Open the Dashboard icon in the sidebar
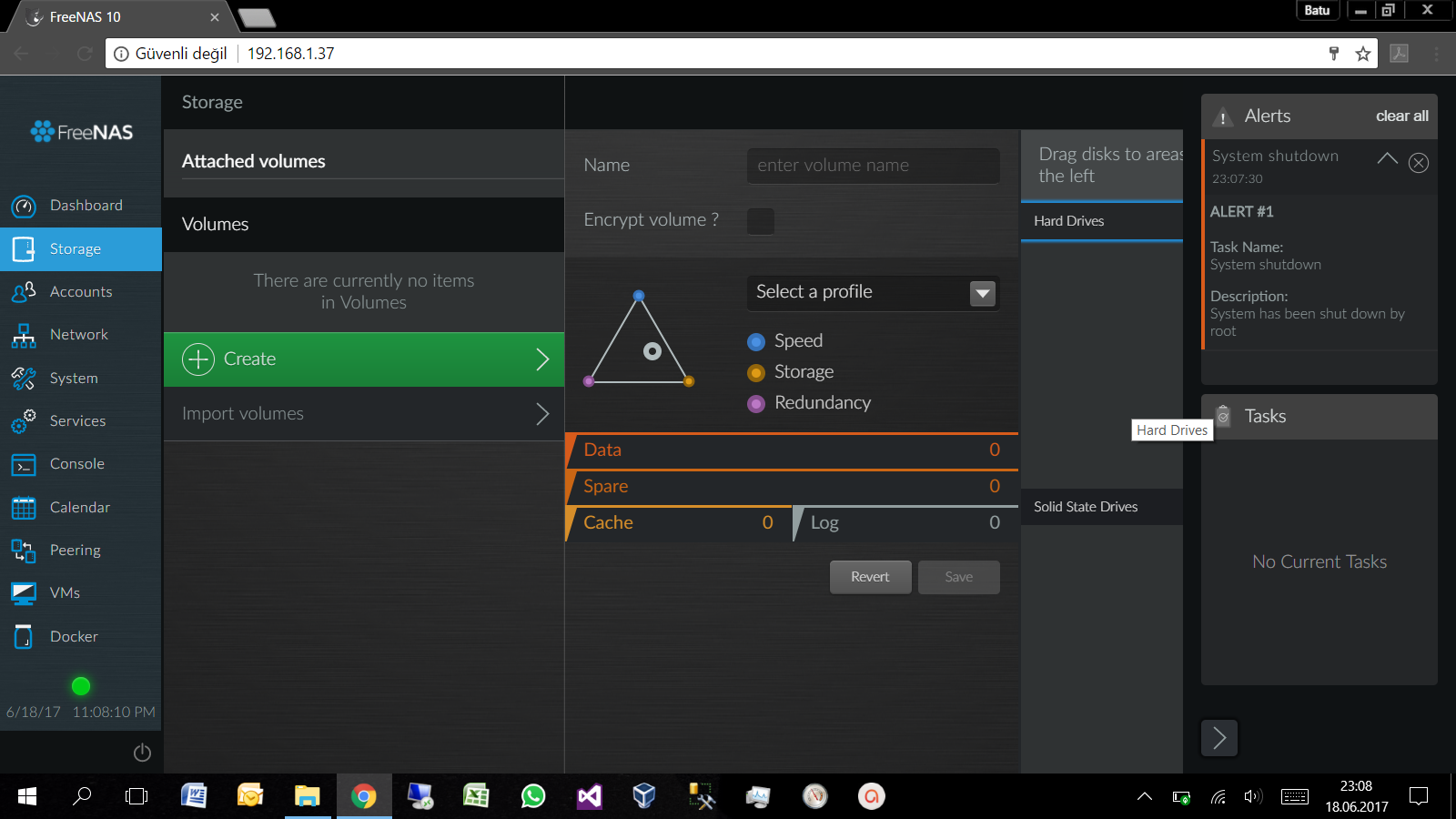The height and width of the screenshot is (819, 1456). [24, 207]
